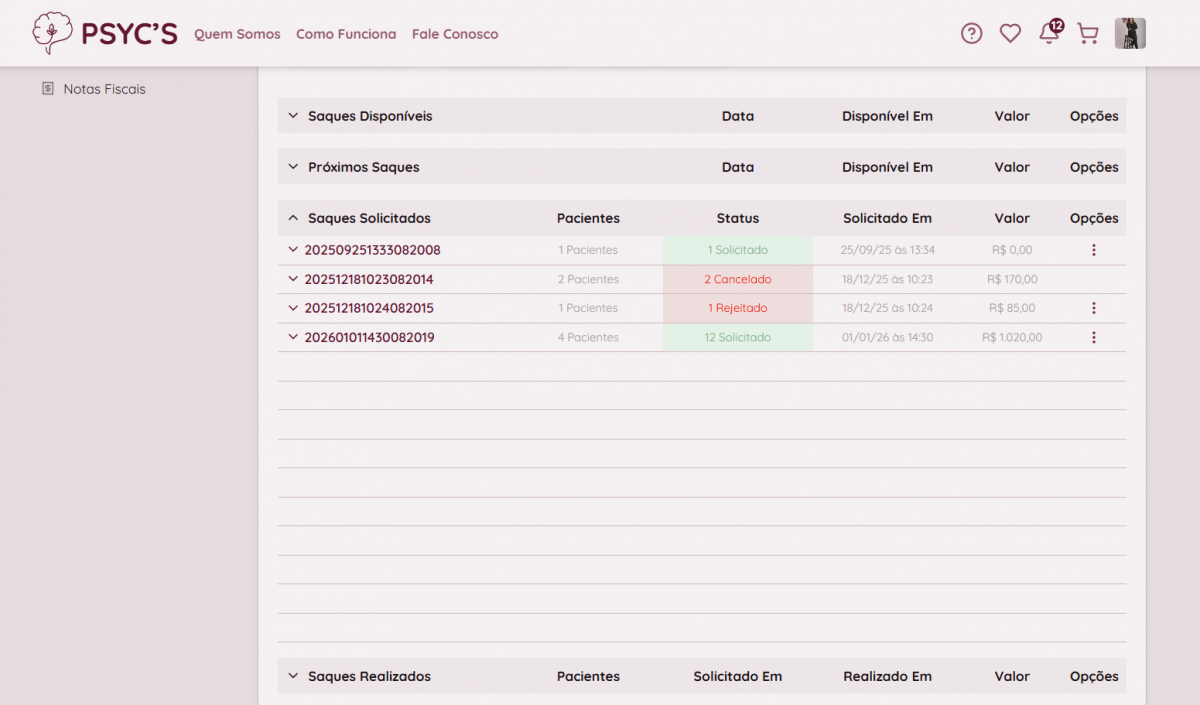The height and width of the screenshot is (705, 1200).
Task: Click the PSYC'S tree logo
Action: tap(53, 33)
